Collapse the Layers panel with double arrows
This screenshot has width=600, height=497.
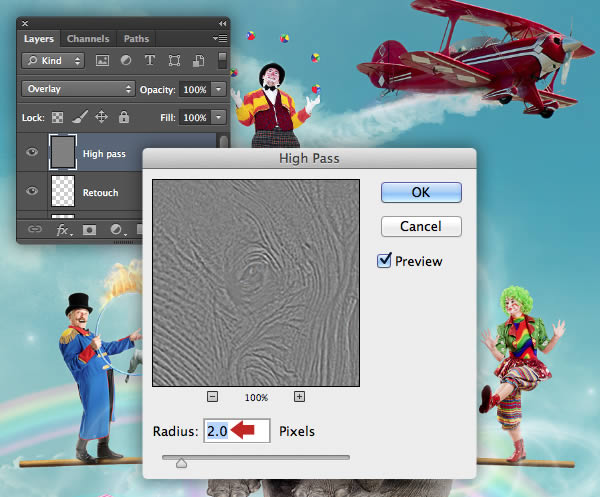coord(222,24)
